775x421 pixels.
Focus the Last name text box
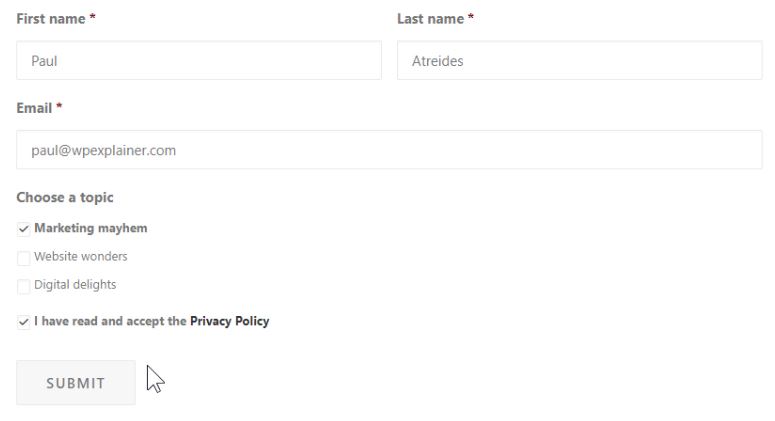click(x=579, y=61)
